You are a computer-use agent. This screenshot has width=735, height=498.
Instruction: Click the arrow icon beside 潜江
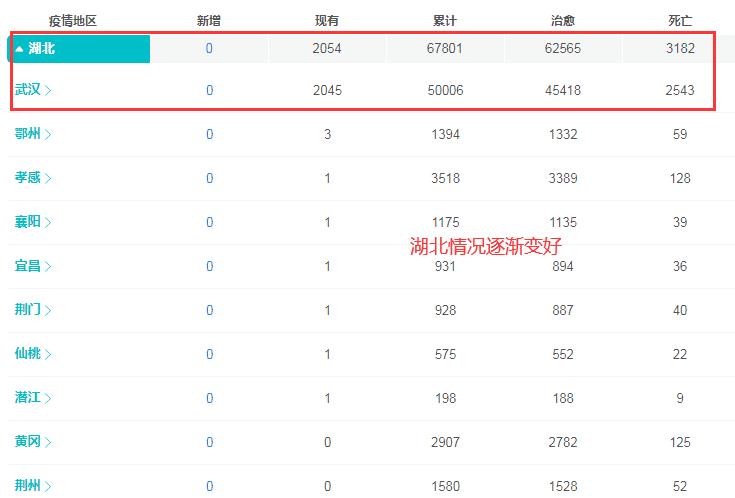(49, 399)
